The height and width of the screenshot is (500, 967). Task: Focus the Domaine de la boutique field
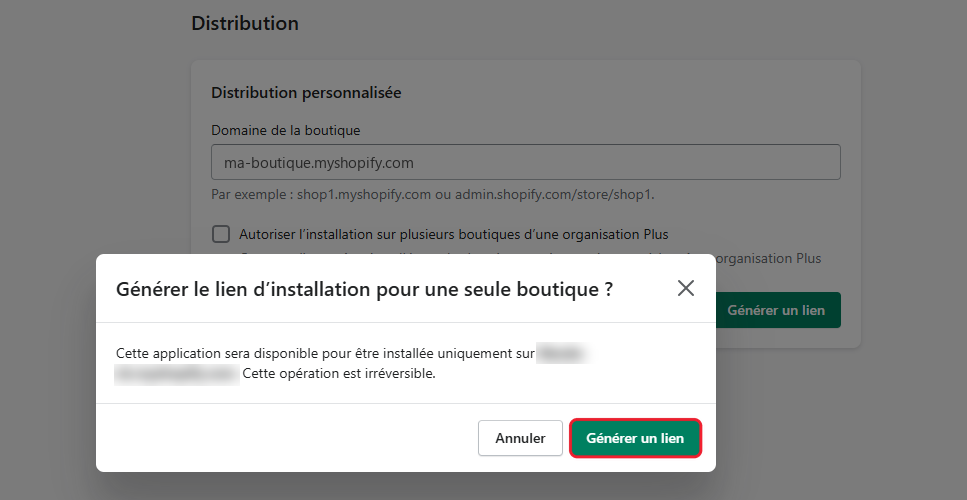[x=525, y=162]
